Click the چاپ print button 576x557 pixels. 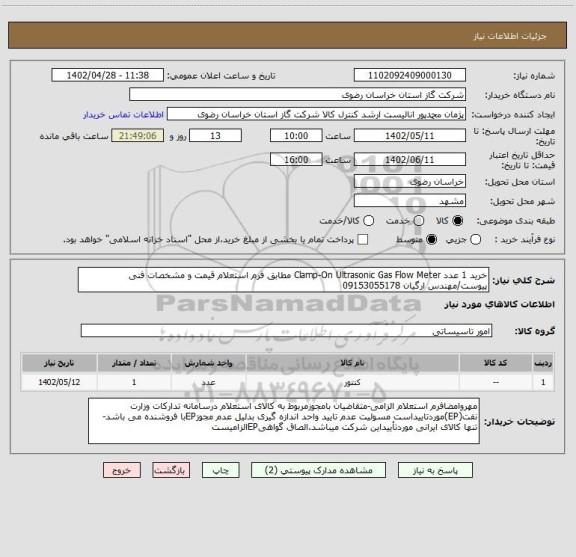(x=220, y=470)
